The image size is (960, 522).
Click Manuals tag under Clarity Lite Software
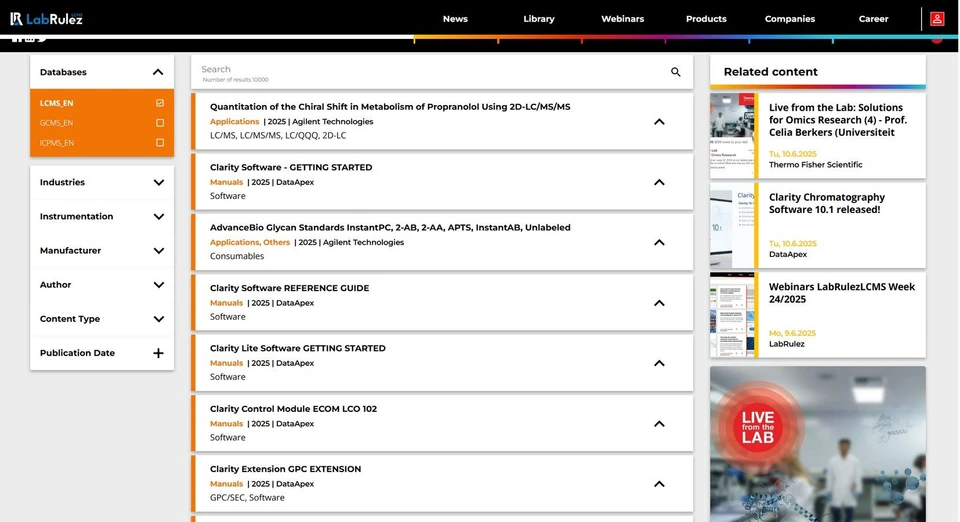[x=227, y=363]
